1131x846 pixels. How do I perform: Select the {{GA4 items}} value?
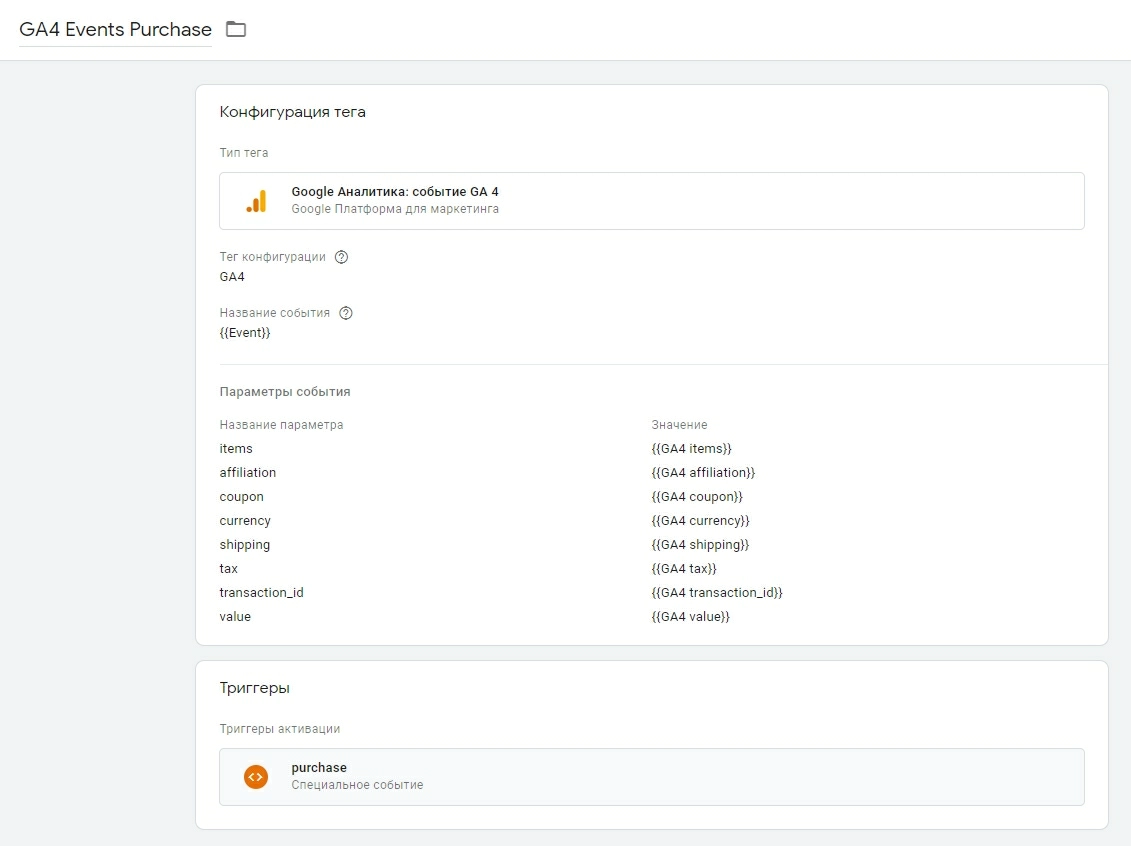pyautogui.click(x=691, y=449)
